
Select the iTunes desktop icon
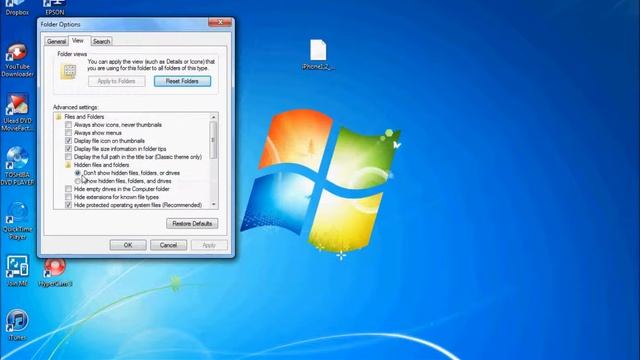17,325
